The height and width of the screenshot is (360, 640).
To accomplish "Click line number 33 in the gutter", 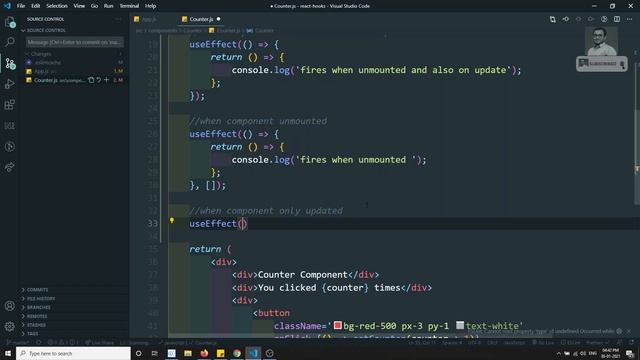I will pyautogui.click(x=152, y=224).
